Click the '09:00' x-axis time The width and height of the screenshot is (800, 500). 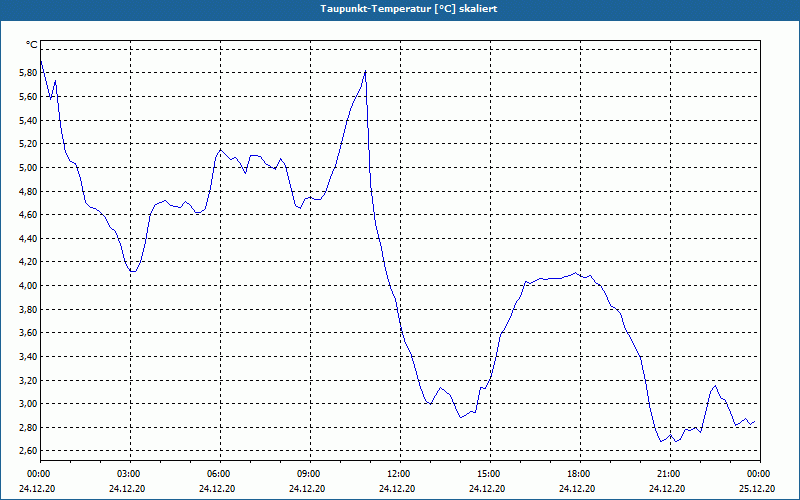pyautogui.click(x=310, y=474)
